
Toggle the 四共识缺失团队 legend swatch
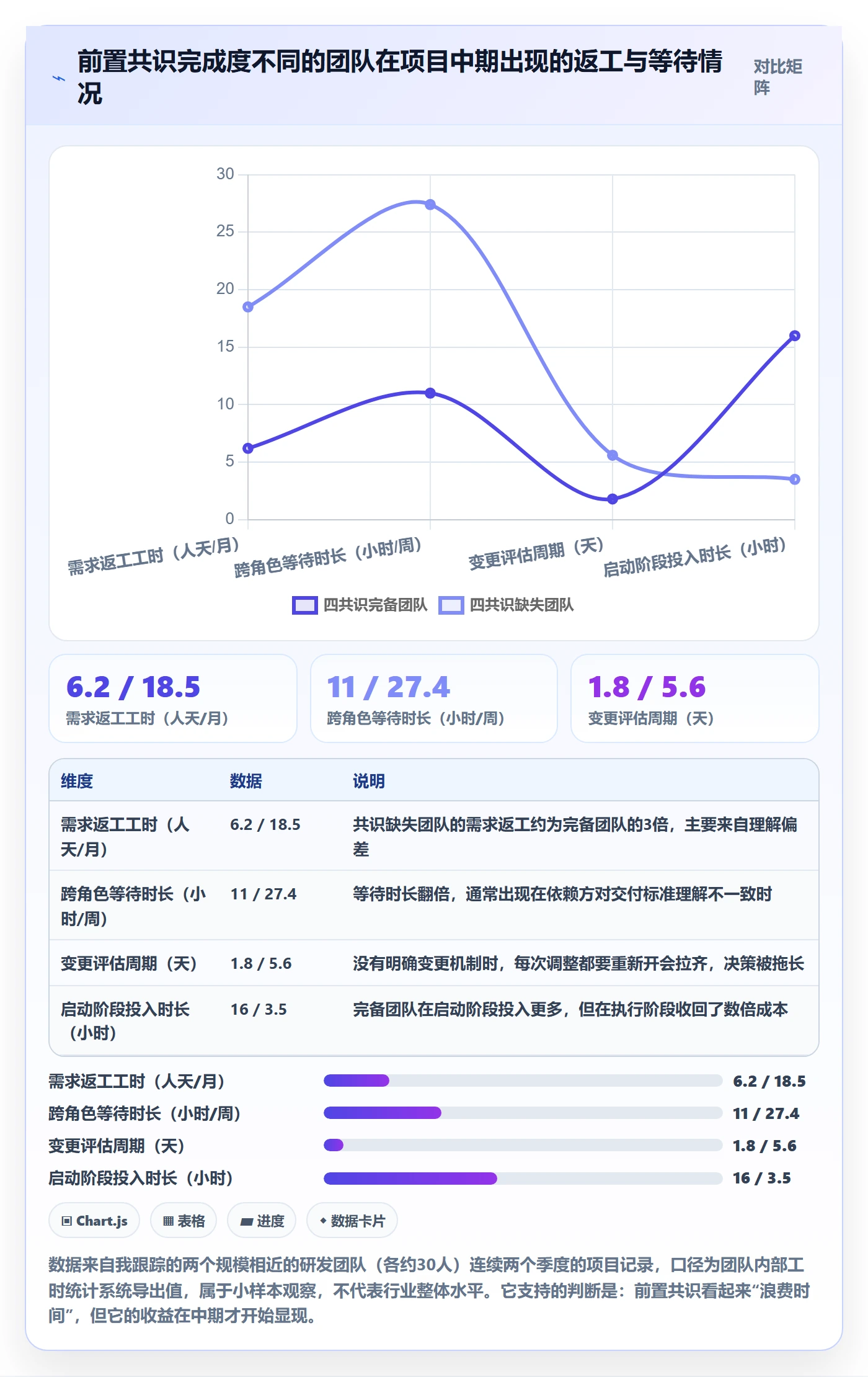451,605
